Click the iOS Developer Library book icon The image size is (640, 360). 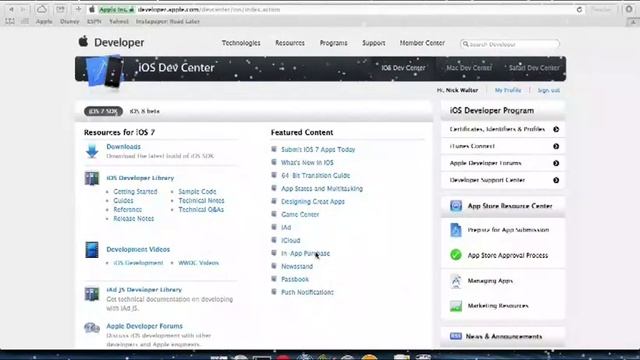coord(92,178)
